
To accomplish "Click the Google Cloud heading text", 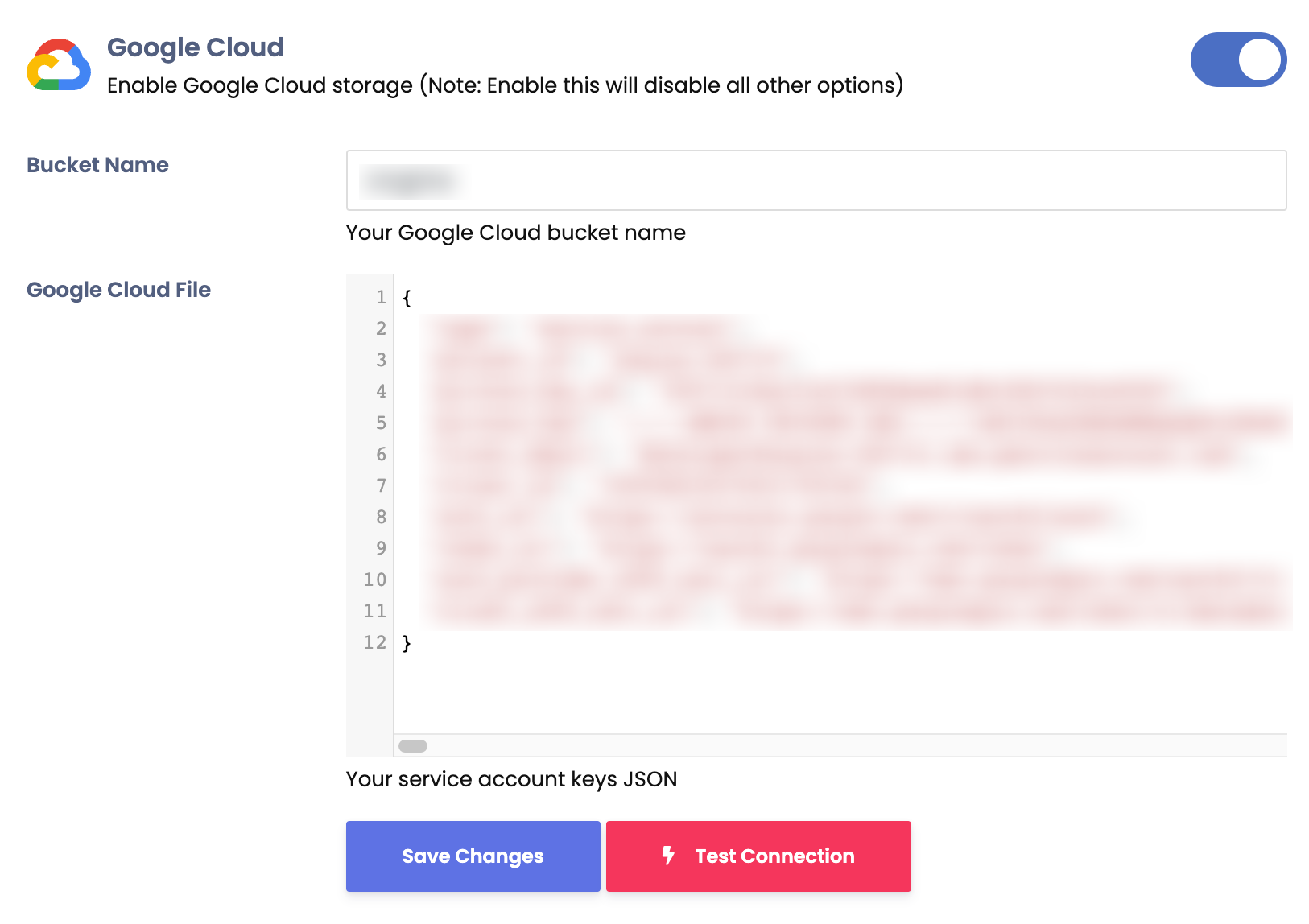I will (x=196, y=47).
